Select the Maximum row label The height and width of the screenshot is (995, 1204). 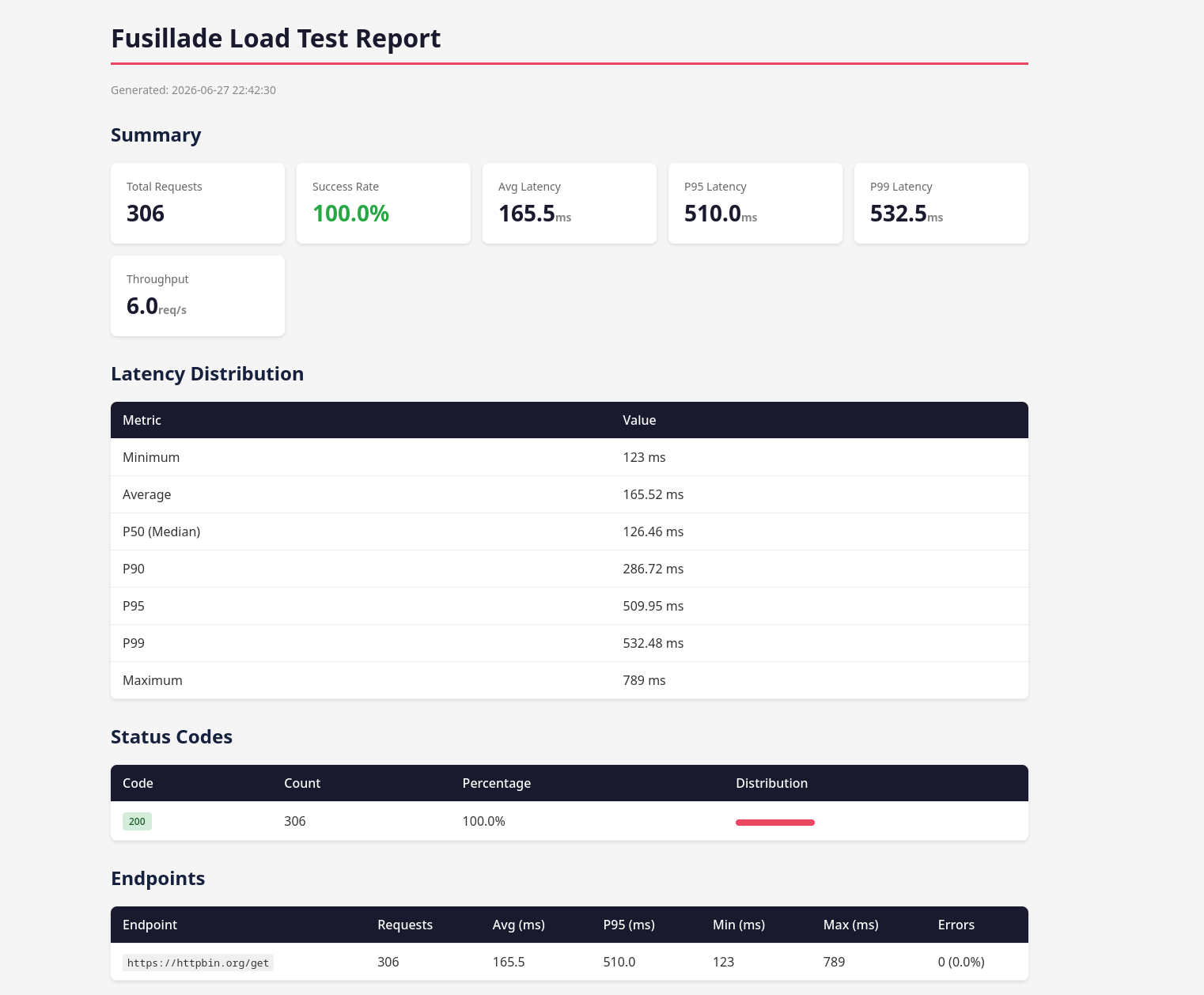click(x=153, y=680)
